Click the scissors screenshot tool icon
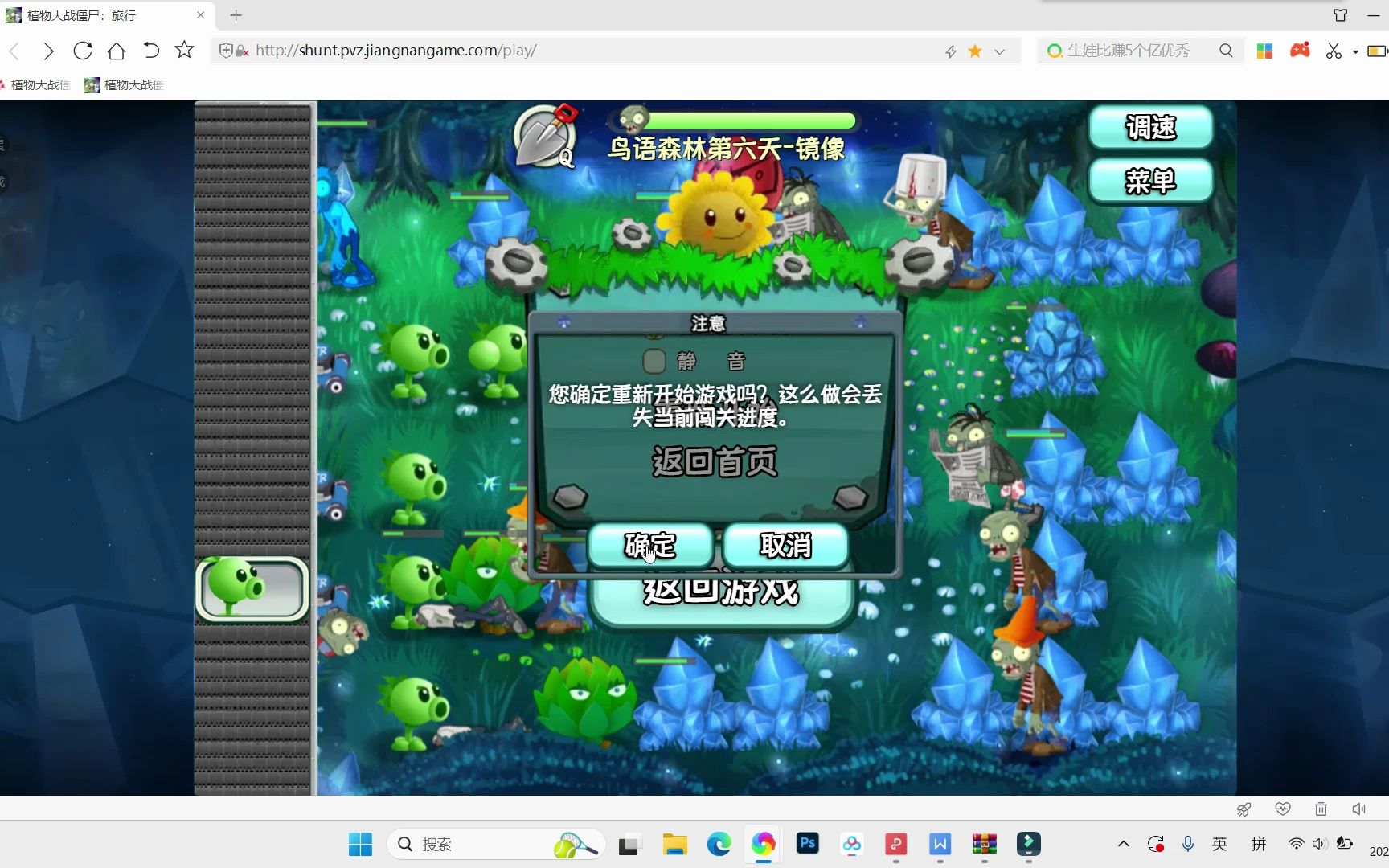This screenshot has width=1389, height=868. pyautogui.click(x=1334, y=51)
